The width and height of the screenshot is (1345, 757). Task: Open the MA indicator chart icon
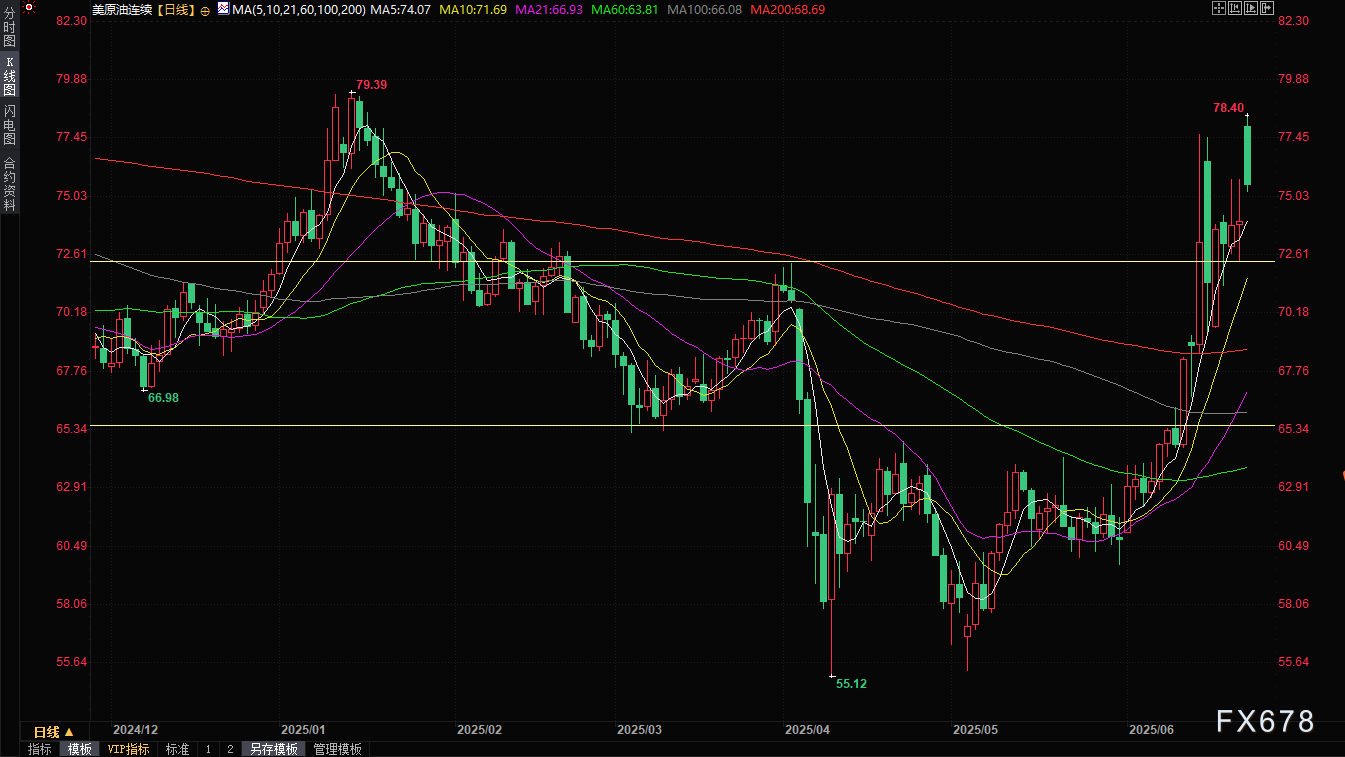pos(224,10)
